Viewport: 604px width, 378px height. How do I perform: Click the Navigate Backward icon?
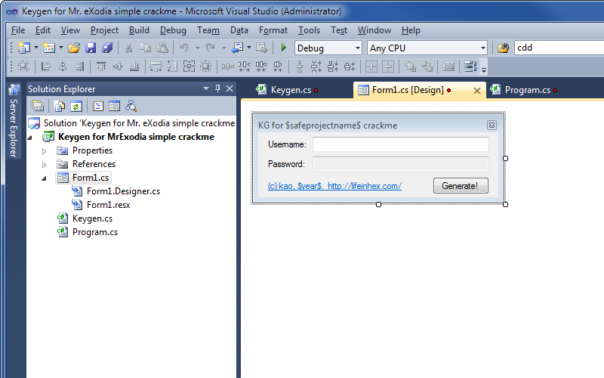[x=237, y=48]
